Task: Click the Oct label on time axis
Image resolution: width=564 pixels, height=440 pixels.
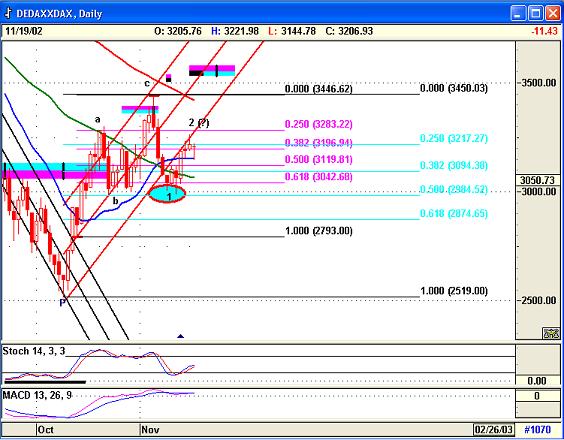Action: point(46,430)
